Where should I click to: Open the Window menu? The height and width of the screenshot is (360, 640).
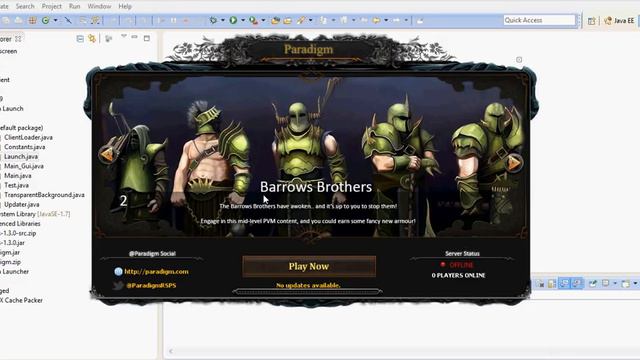[99, 7]
